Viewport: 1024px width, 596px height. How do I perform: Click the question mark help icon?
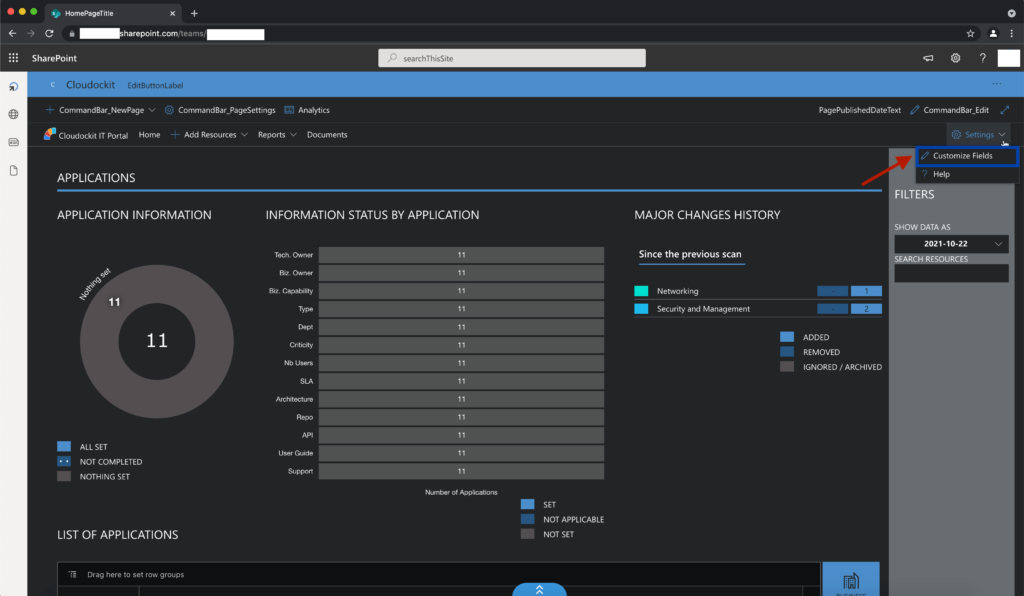[x=982, y=58]
